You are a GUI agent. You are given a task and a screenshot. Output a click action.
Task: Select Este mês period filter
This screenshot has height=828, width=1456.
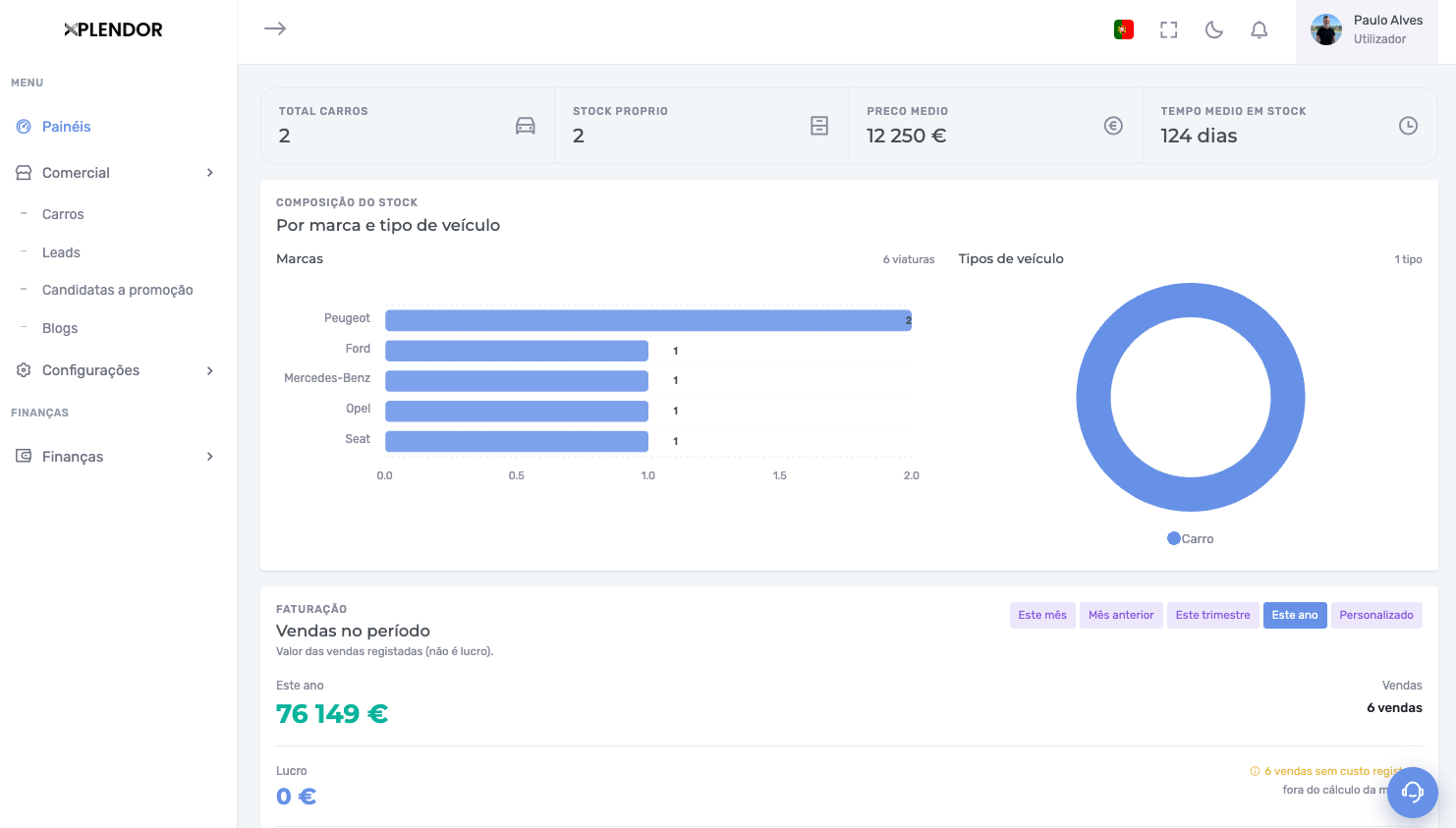coord(1042,615)
